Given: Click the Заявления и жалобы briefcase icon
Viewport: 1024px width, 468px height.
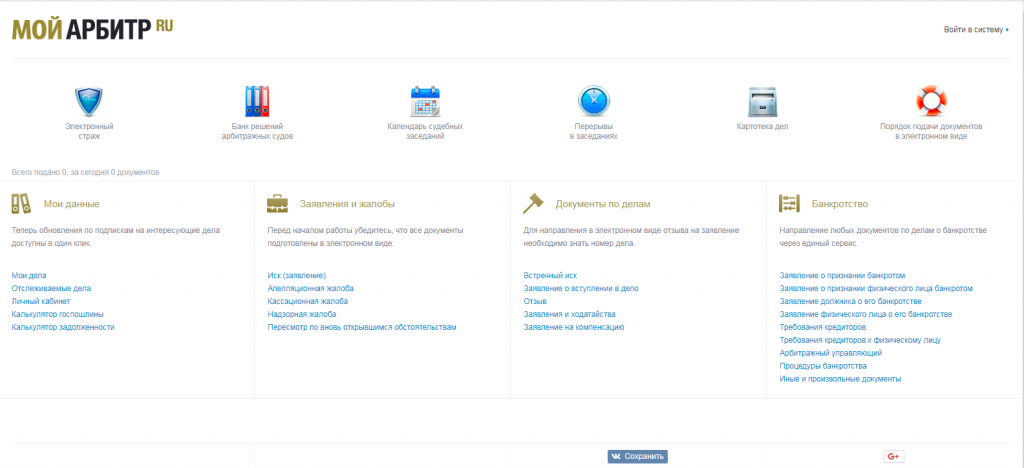Looking at the screenshot, I should click(278, 203).
